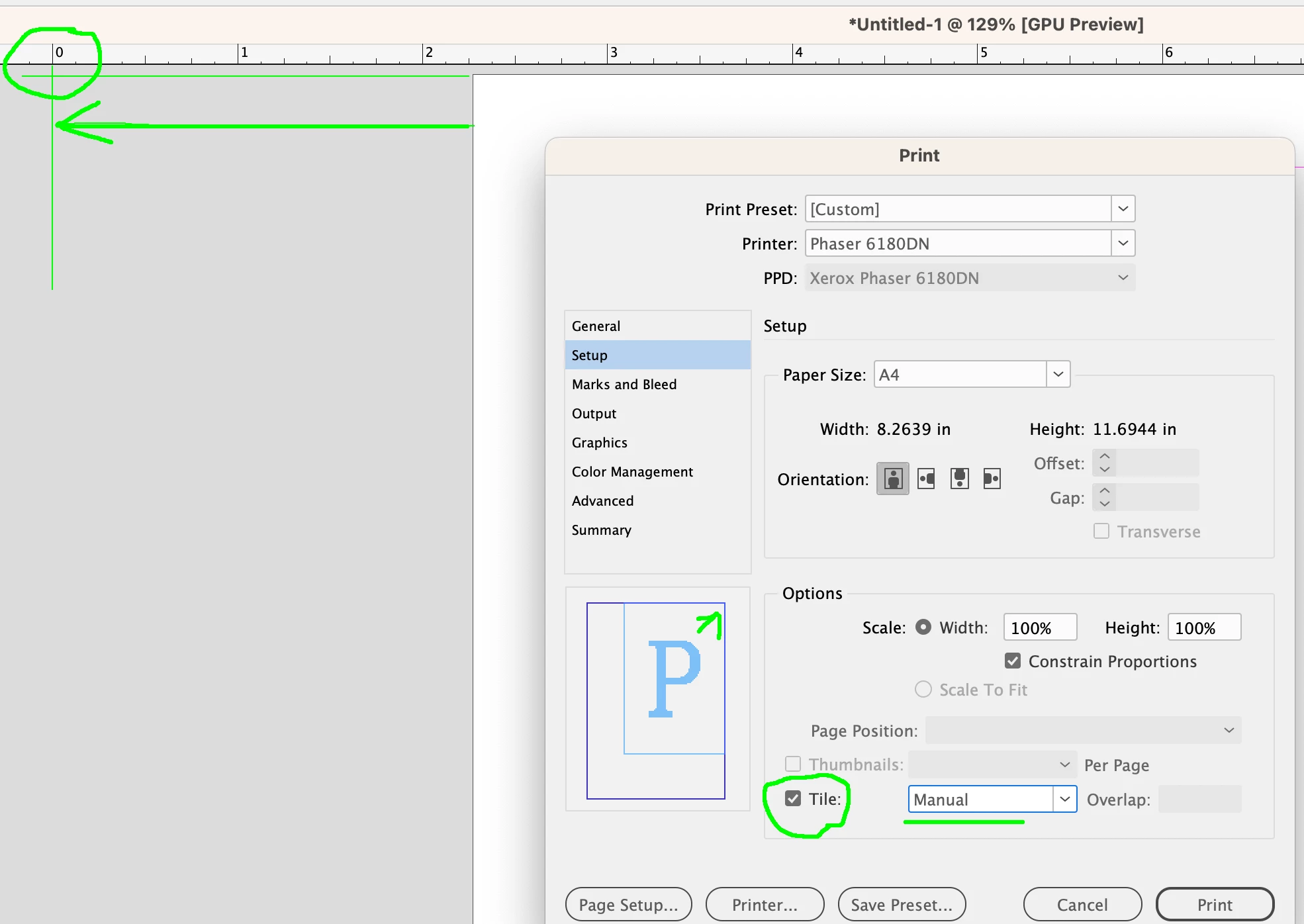The height and width of the screenshot is (924, 1304).
Task: Uncheck the Tile checkbox
Action: point(793,799)
